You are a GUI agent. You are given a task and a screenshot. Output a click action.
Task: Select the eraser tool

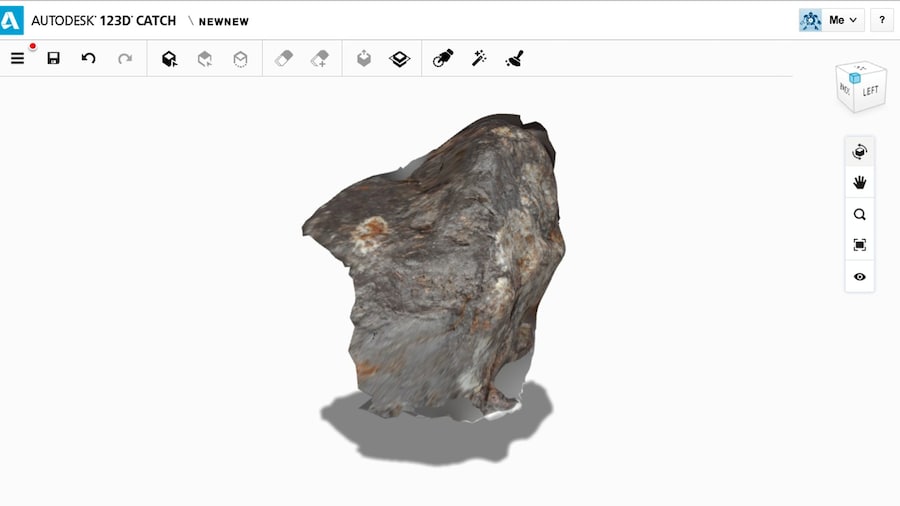pyautogui.click(x=284, y=58)
